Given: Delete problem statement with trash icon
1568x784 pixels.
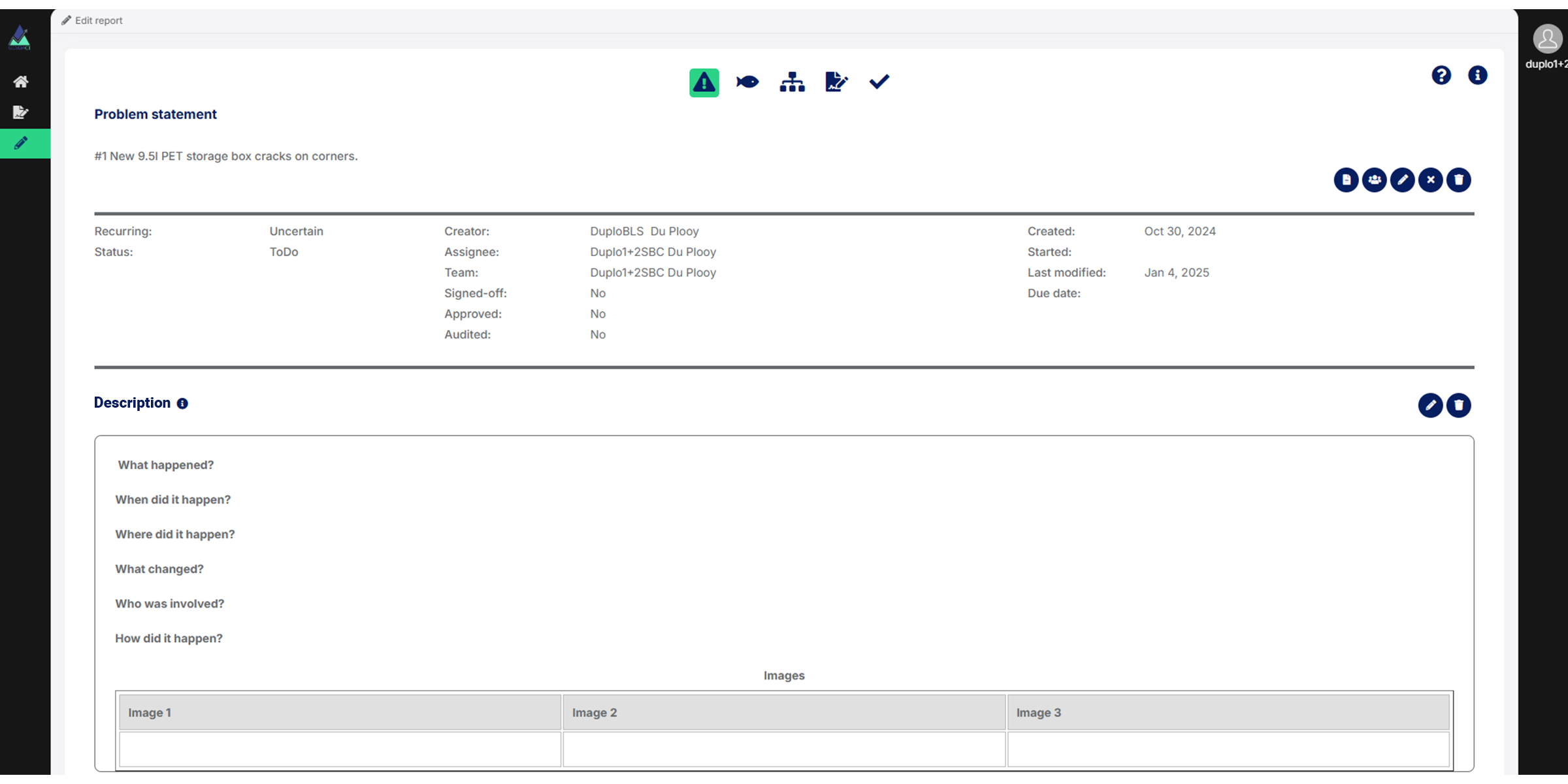Looking at the screenshot, I should [1458, 180].
